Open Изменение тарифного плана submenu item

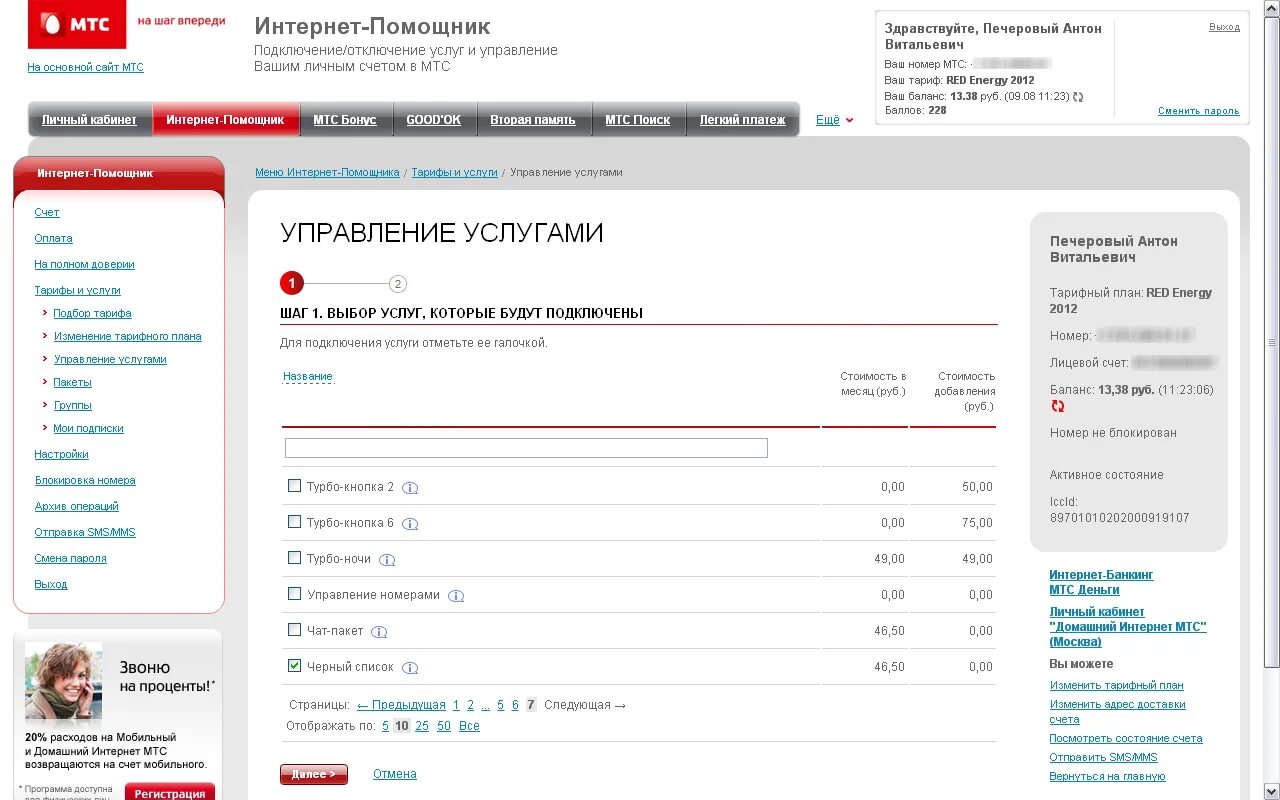click(x=128, y=336)
